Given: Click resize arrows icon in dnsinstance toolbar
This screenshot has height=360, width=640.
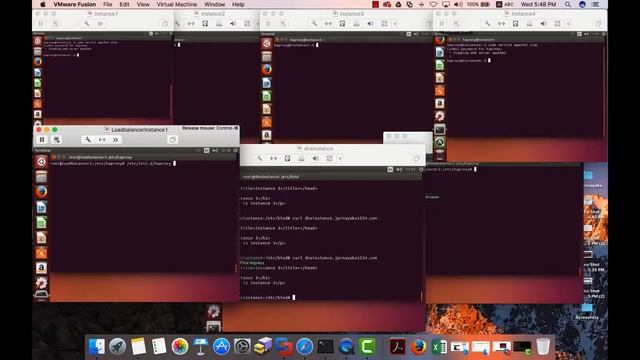Looking at the screenshot, I should (x=273, y=158).
